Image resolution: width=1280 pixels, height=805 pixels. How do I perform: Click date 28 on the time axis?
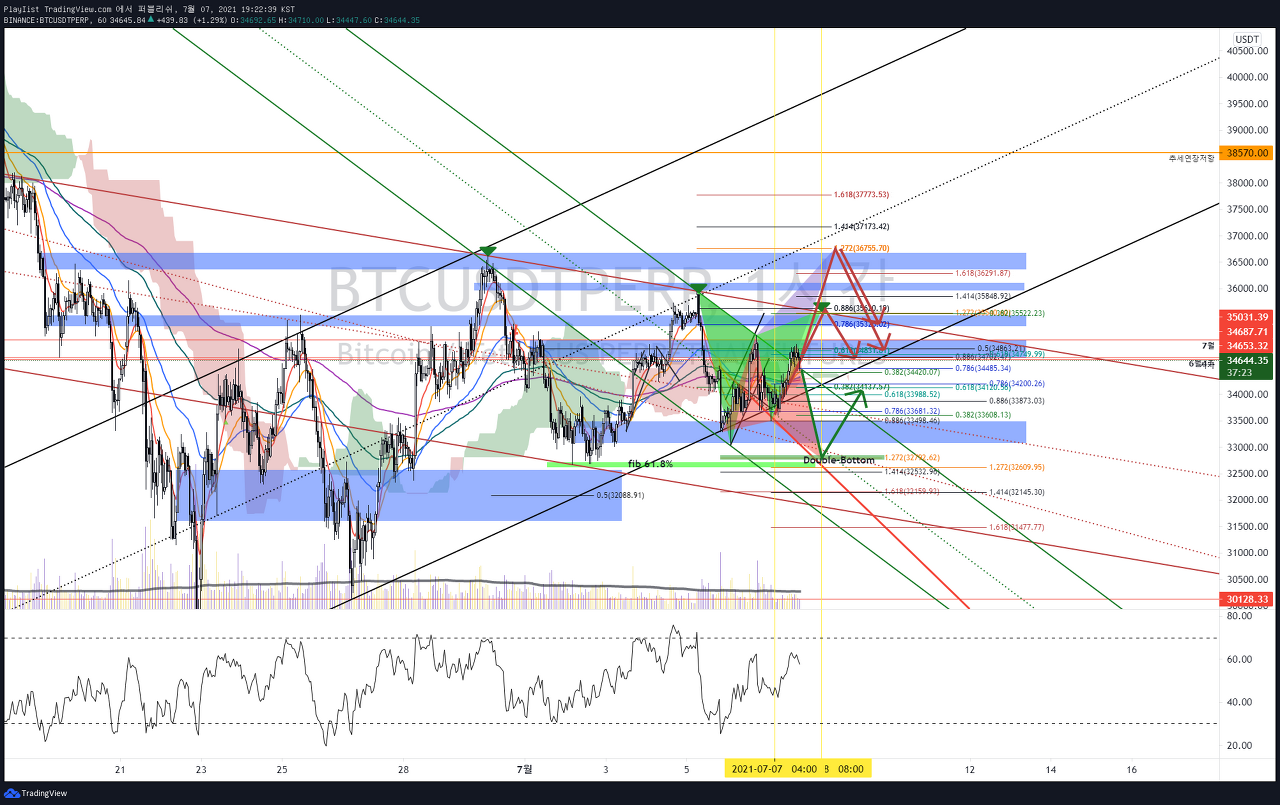(x=403, y=769)
